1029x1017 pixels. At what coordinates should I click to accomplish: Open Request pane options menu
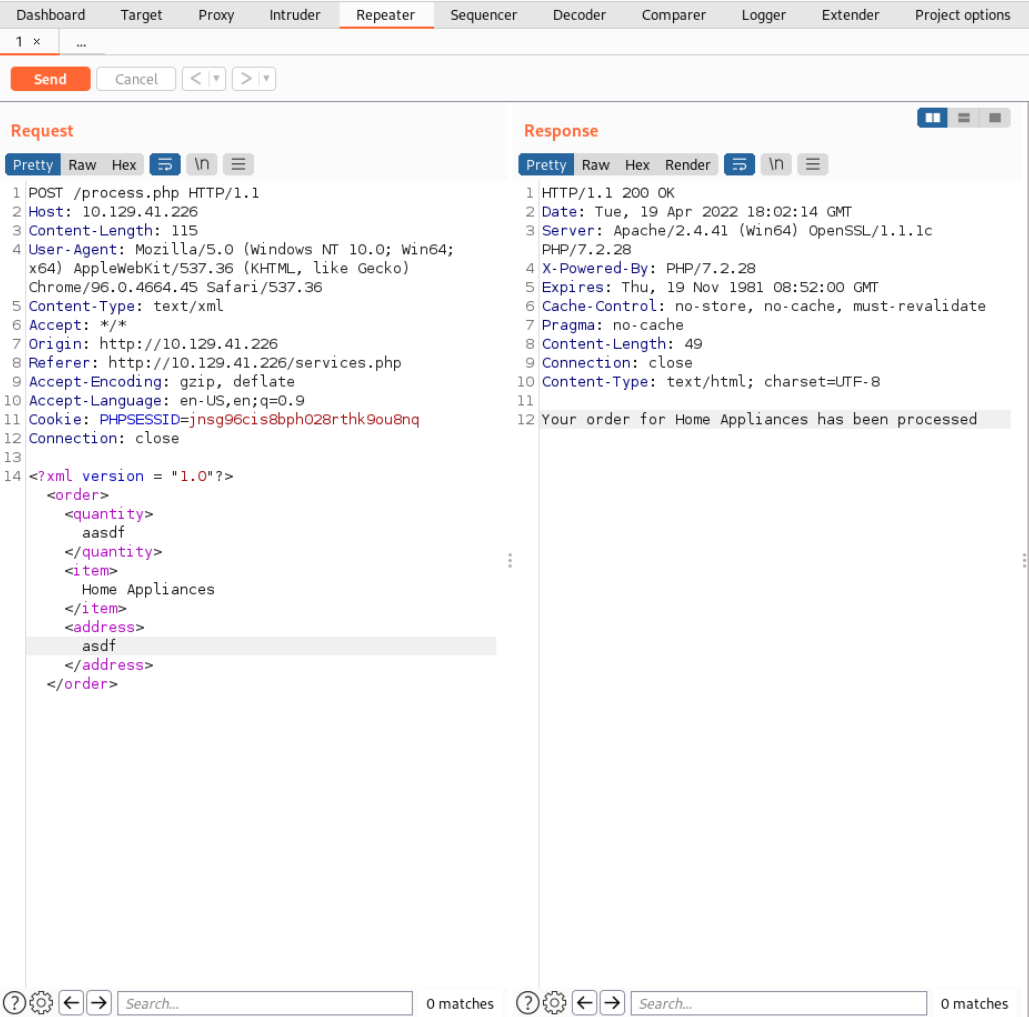(x=238, y=165)
